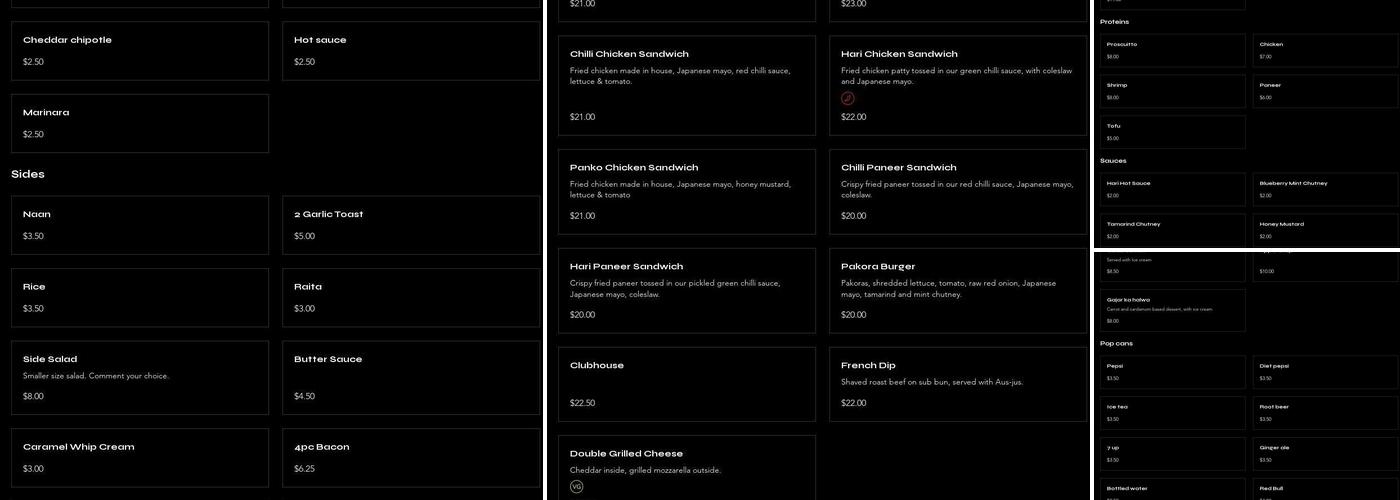Viewport: 1400px width, 500px height.
Task: Choose the Pakora Burger menu item
Action: point(957,290)
